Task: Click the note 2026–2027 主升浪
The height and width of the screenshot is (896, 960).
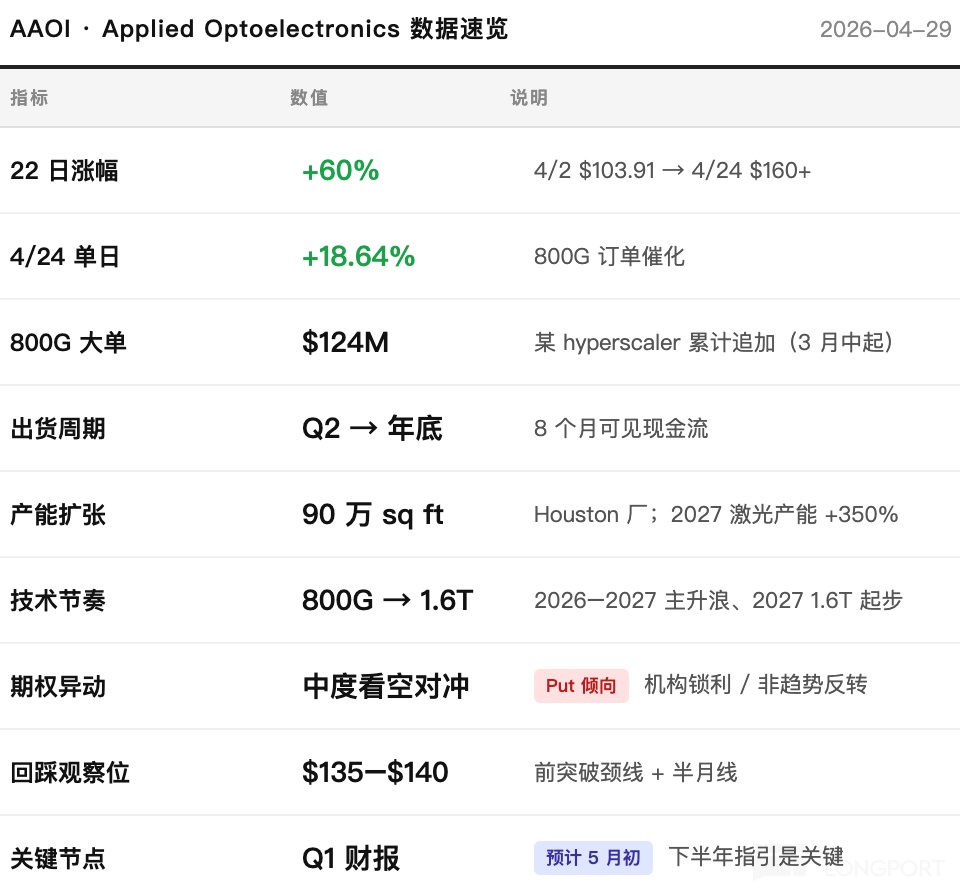Action: coord(718,600)
